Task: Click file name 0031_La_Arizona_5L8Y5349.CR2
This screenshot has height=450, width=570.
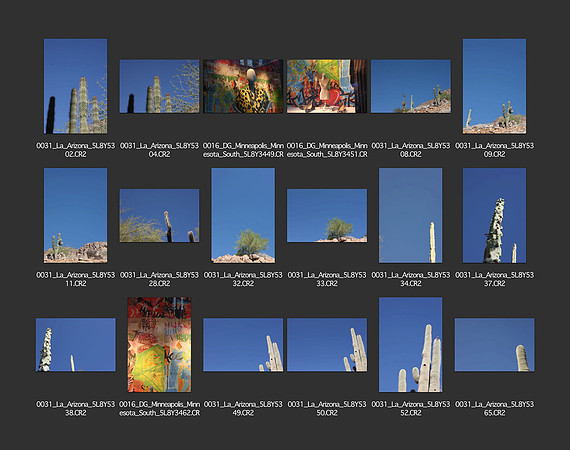Action: (x=243, y=408)
